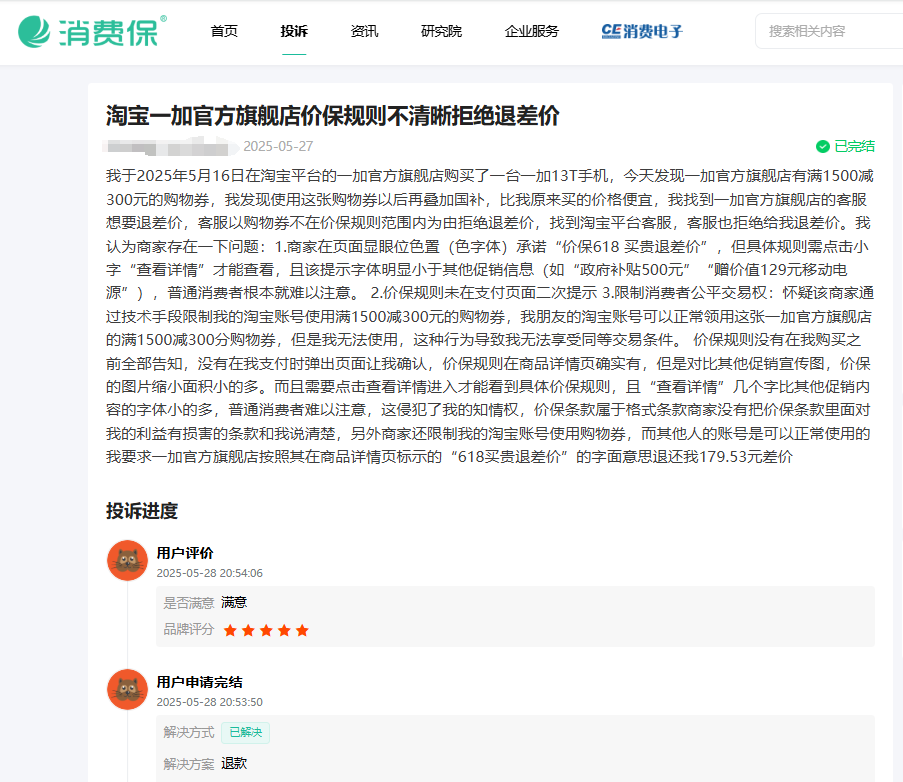Click the 已完结 status label

coord(855,146)
